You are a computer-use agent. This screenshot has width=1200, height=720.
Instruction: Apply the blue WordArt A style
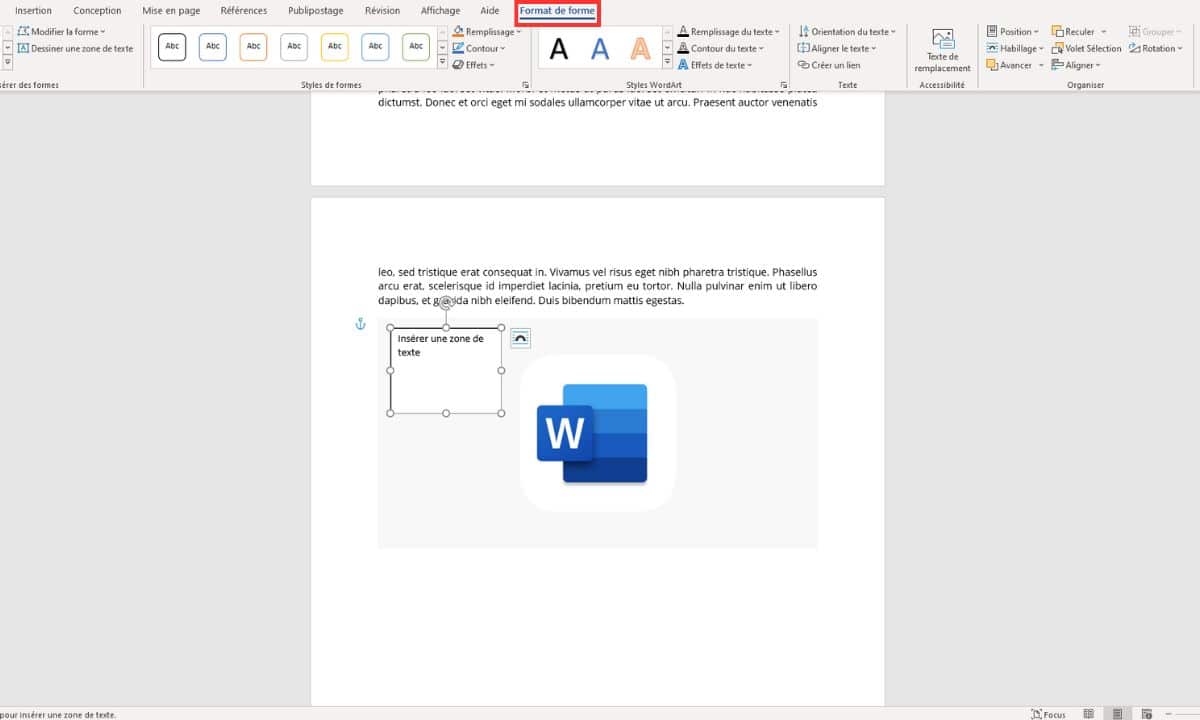[600, 47]
